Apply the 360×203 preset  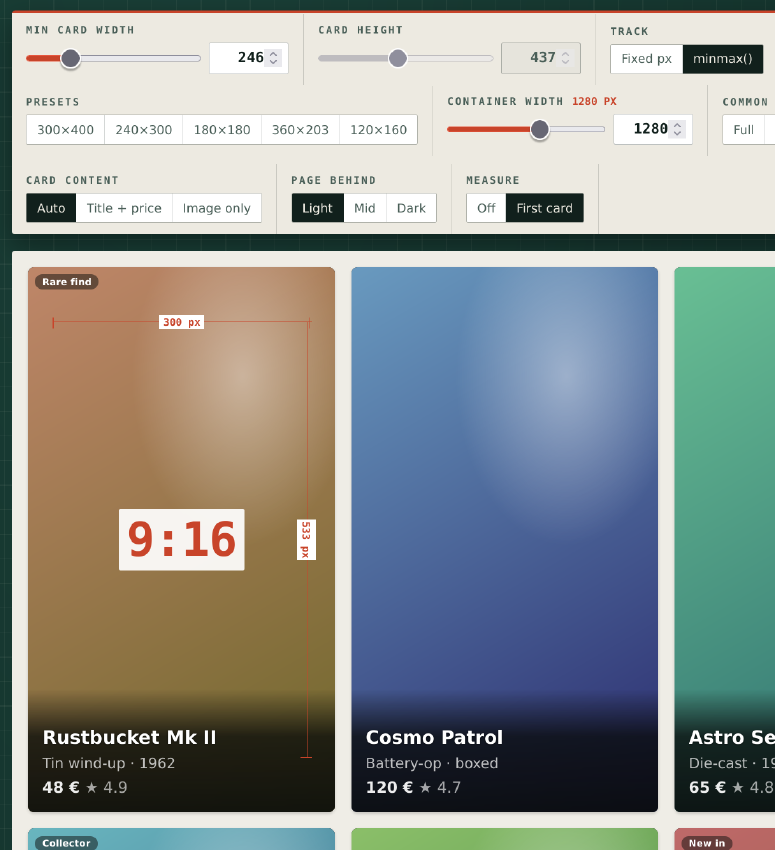pos(300,130)
